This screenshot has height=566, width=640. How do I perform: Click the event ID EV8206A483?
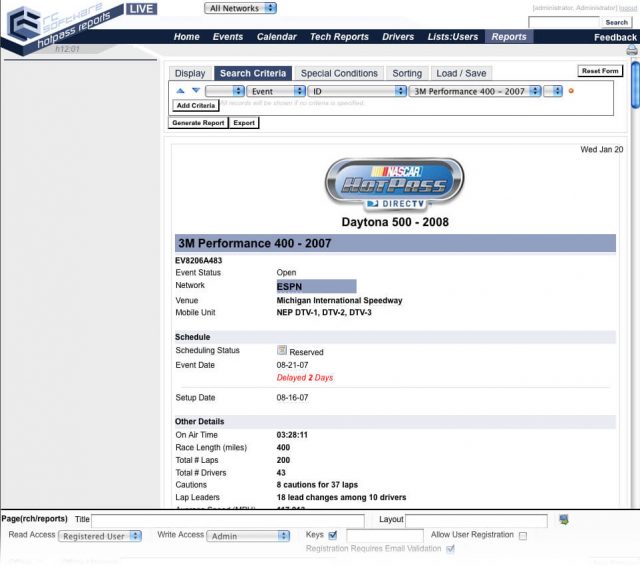point(198,260)
